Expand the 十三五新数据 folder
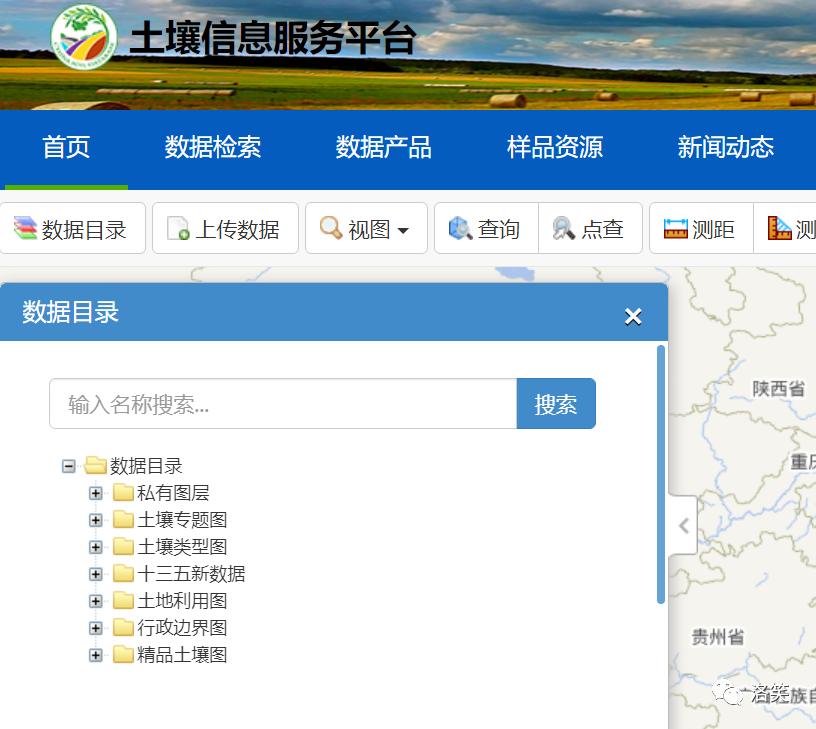The height and width of the screenshot is (729, 816). (96, 574)
